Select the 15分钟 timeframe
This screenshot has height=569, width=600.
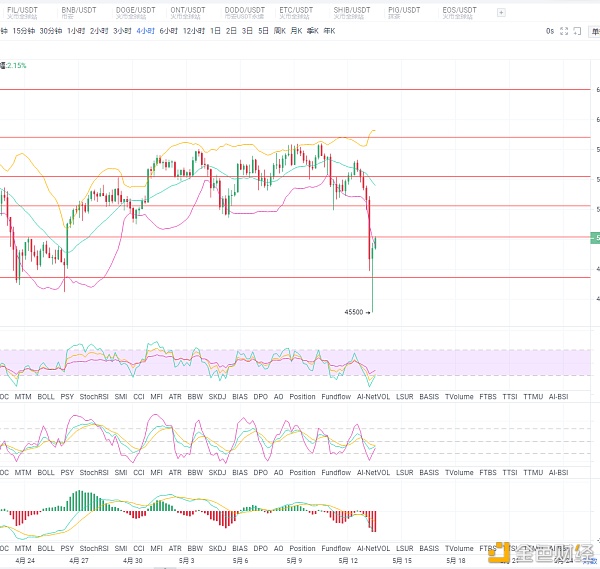[x=22, y=31]
